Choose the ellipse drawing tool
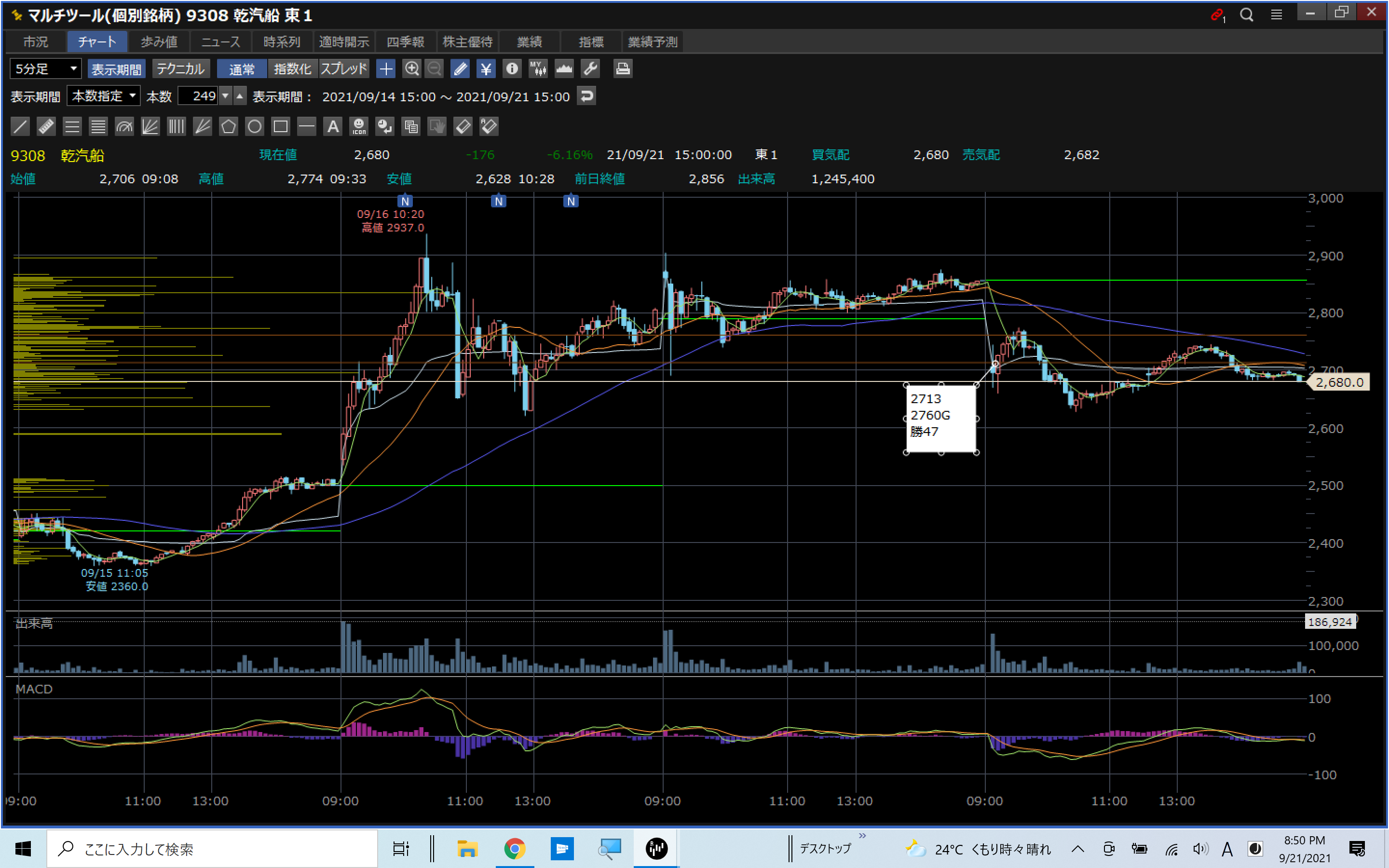Image resolution: width=1389 pixels, height=868 pixels. (254, 126)
